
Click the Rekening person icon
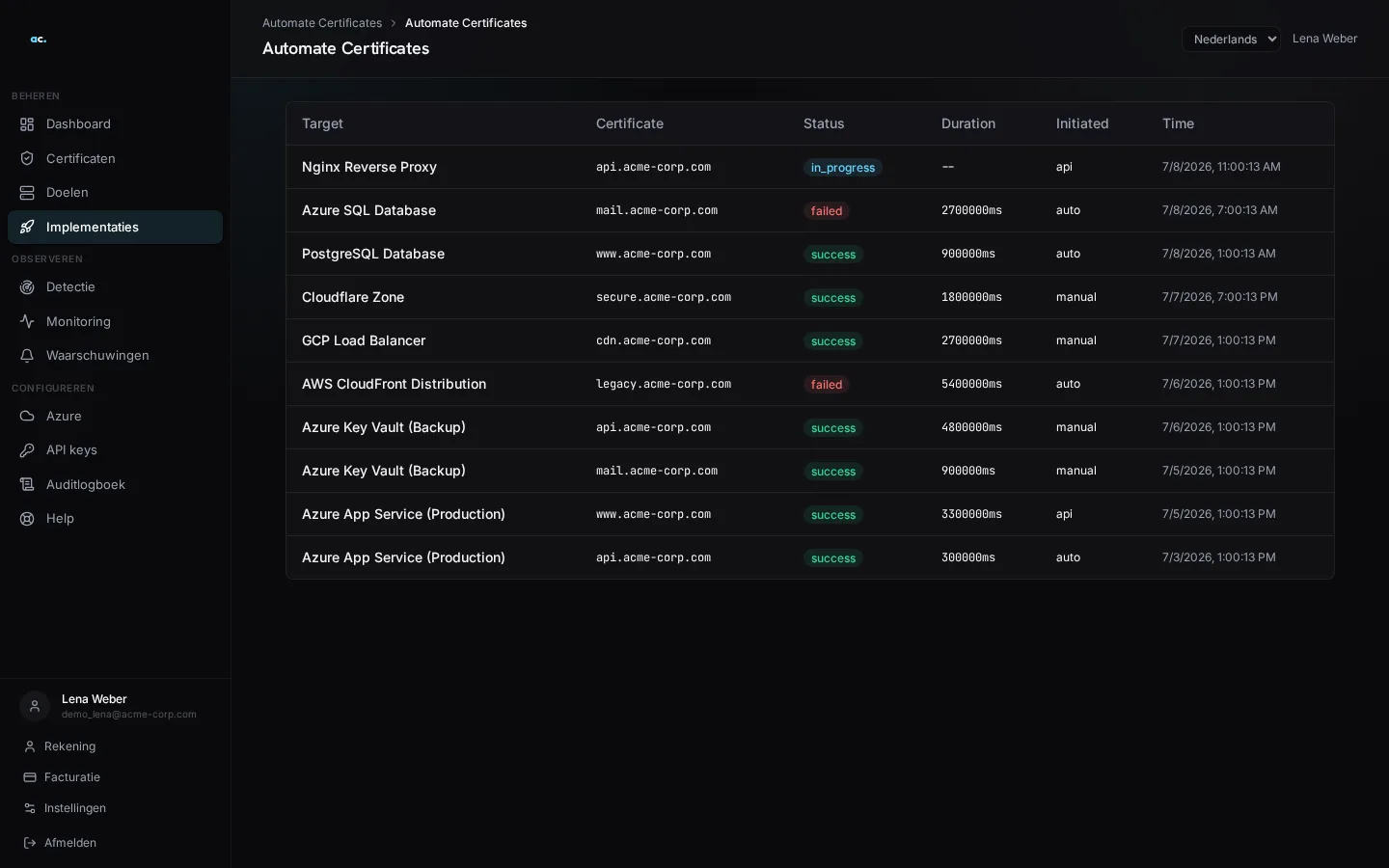[30, 746]
